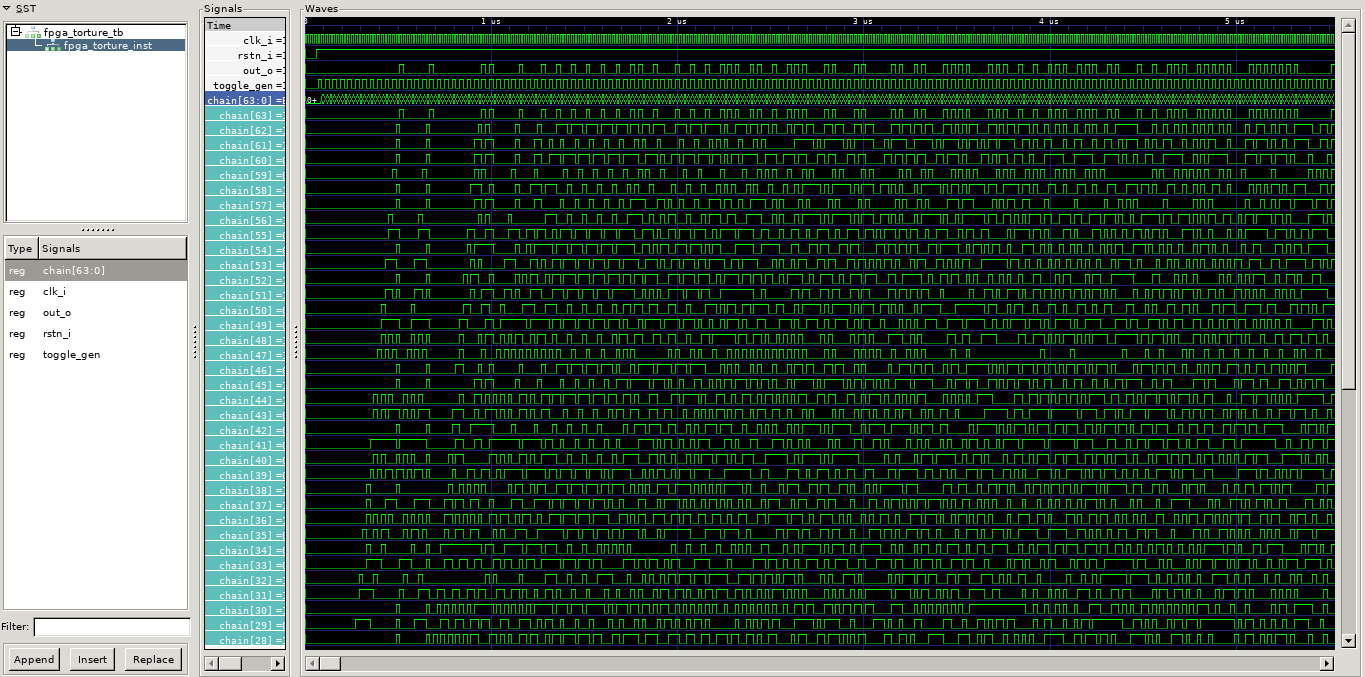The image size is (1365, 677).
Task: Select the chain[30] trace
Action: [245, 610]
